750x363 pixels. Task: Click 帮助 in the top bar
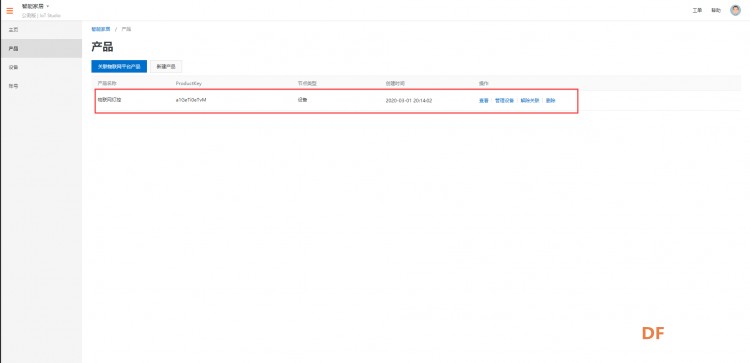[x=716, y=11]
